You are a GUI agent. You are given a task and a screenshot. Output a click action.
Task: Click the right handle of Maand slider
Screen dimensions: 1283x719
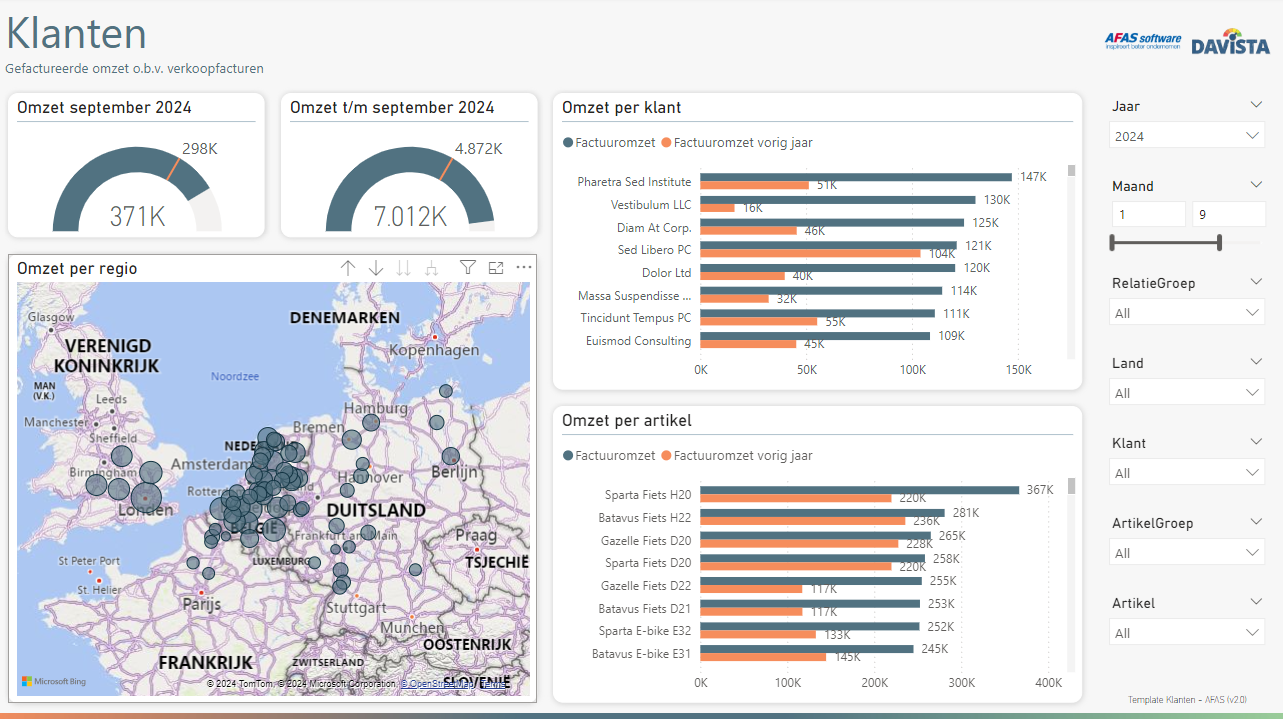point(1220,242)
